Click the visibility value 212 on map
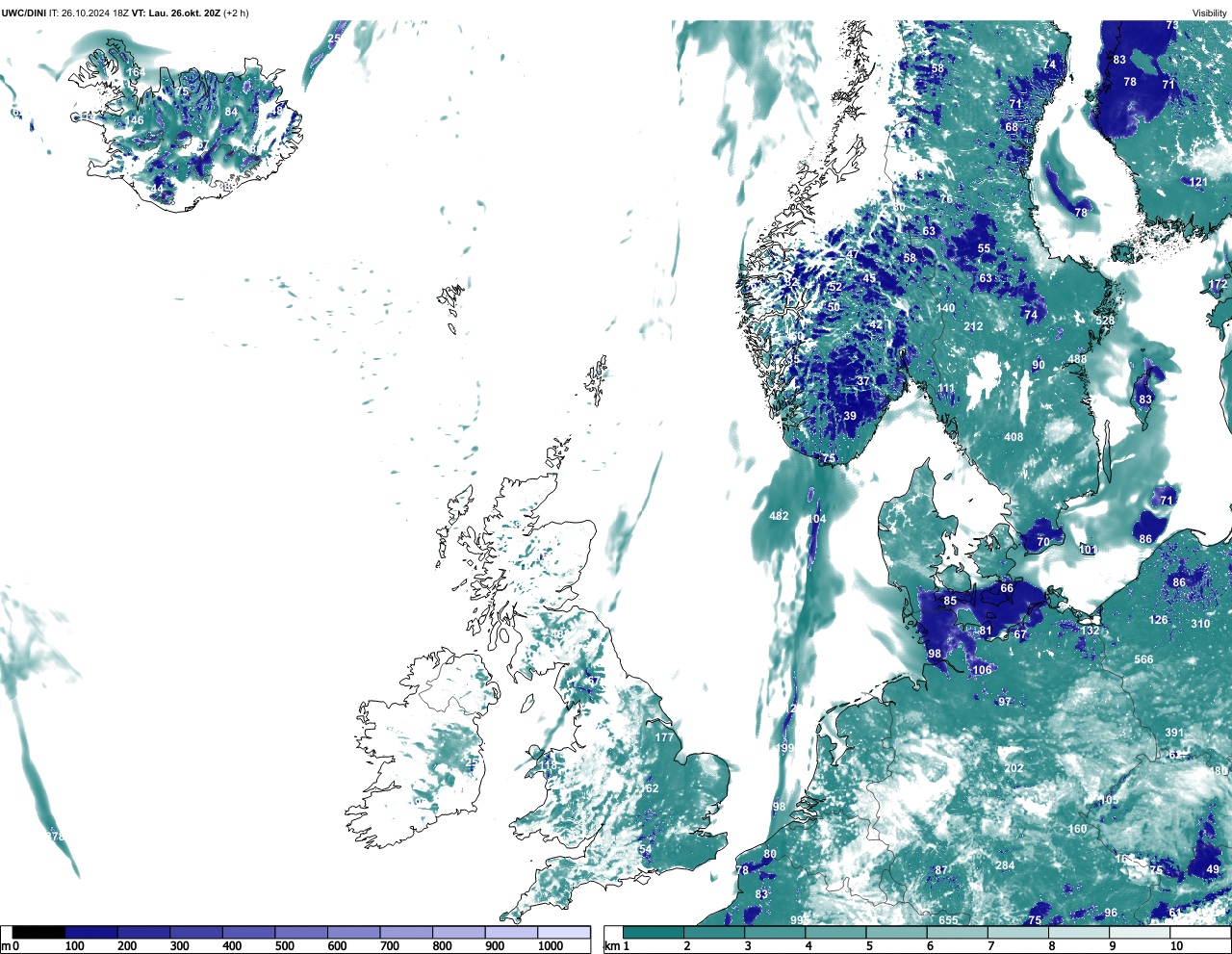 click(973, 326)
